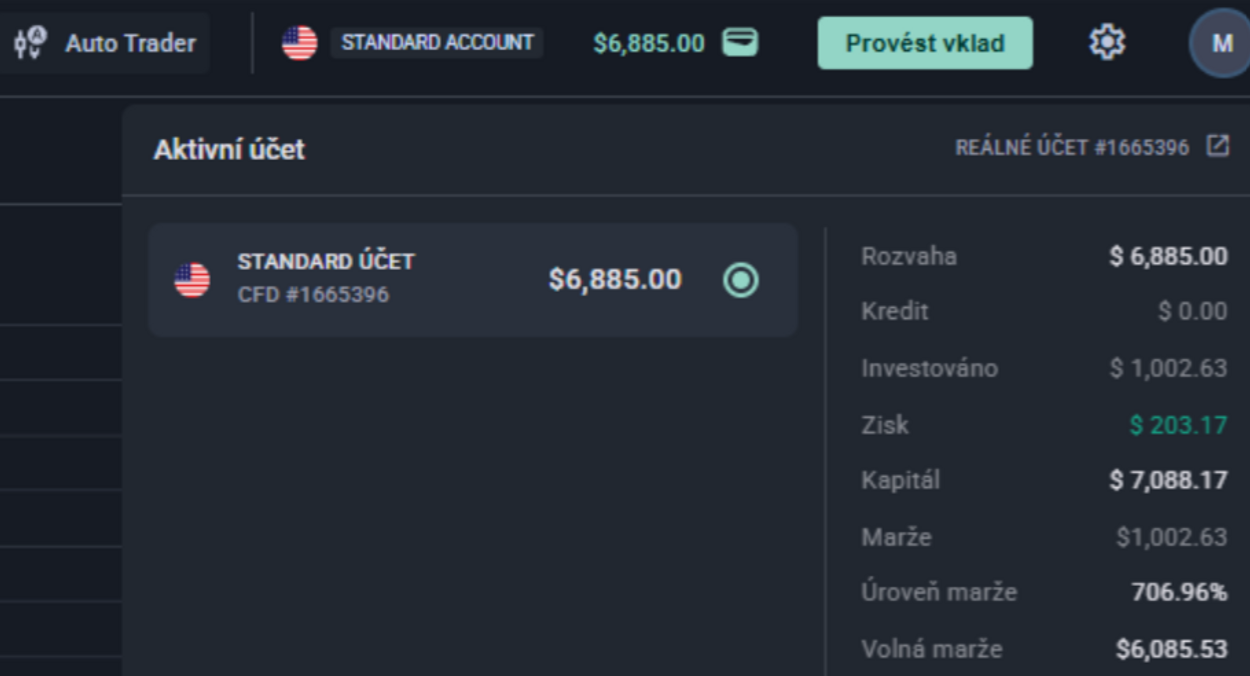
Task: Click Provést vklad deposit button
Action: [925, 43]
